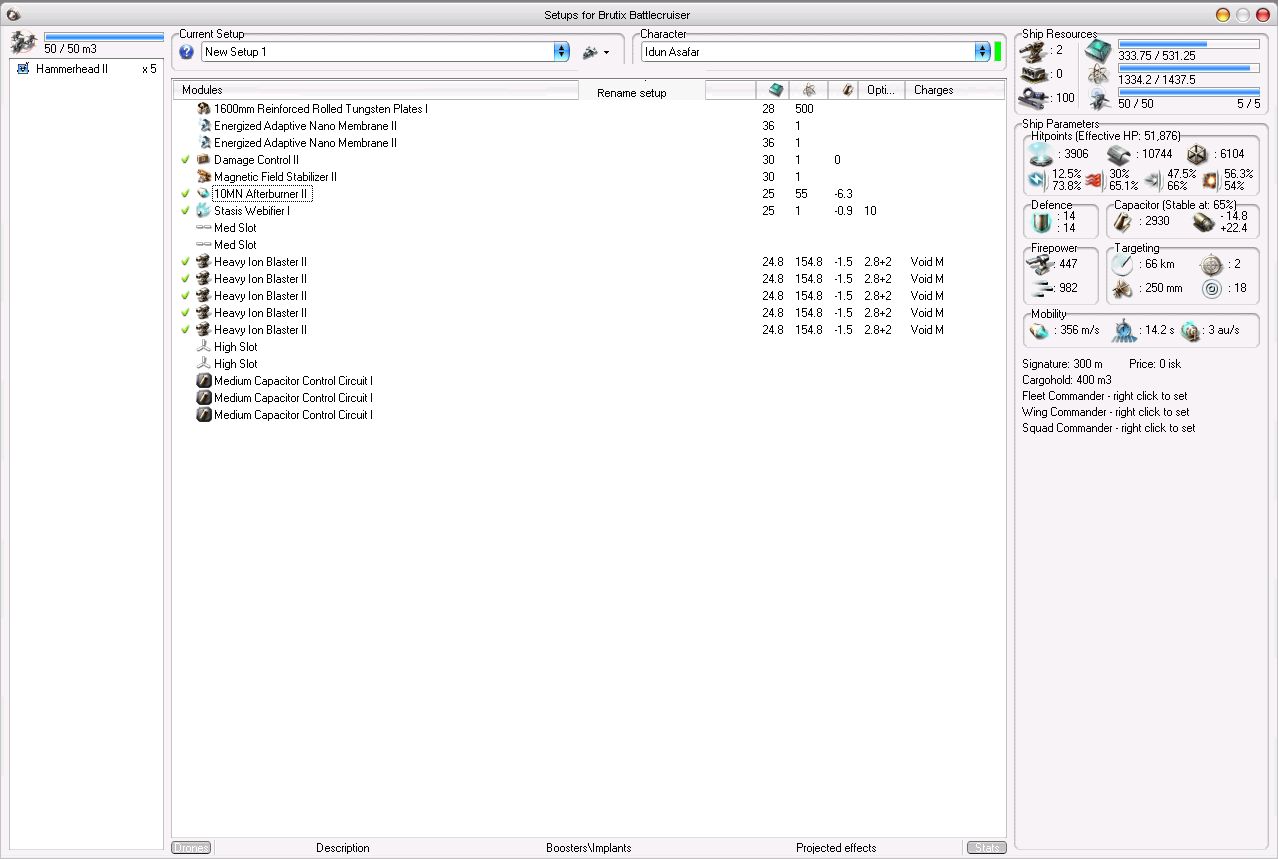The image size is (1278, 859).
Task: Click the Stasis Webifier I module icon
Action: tap(204, 211)
